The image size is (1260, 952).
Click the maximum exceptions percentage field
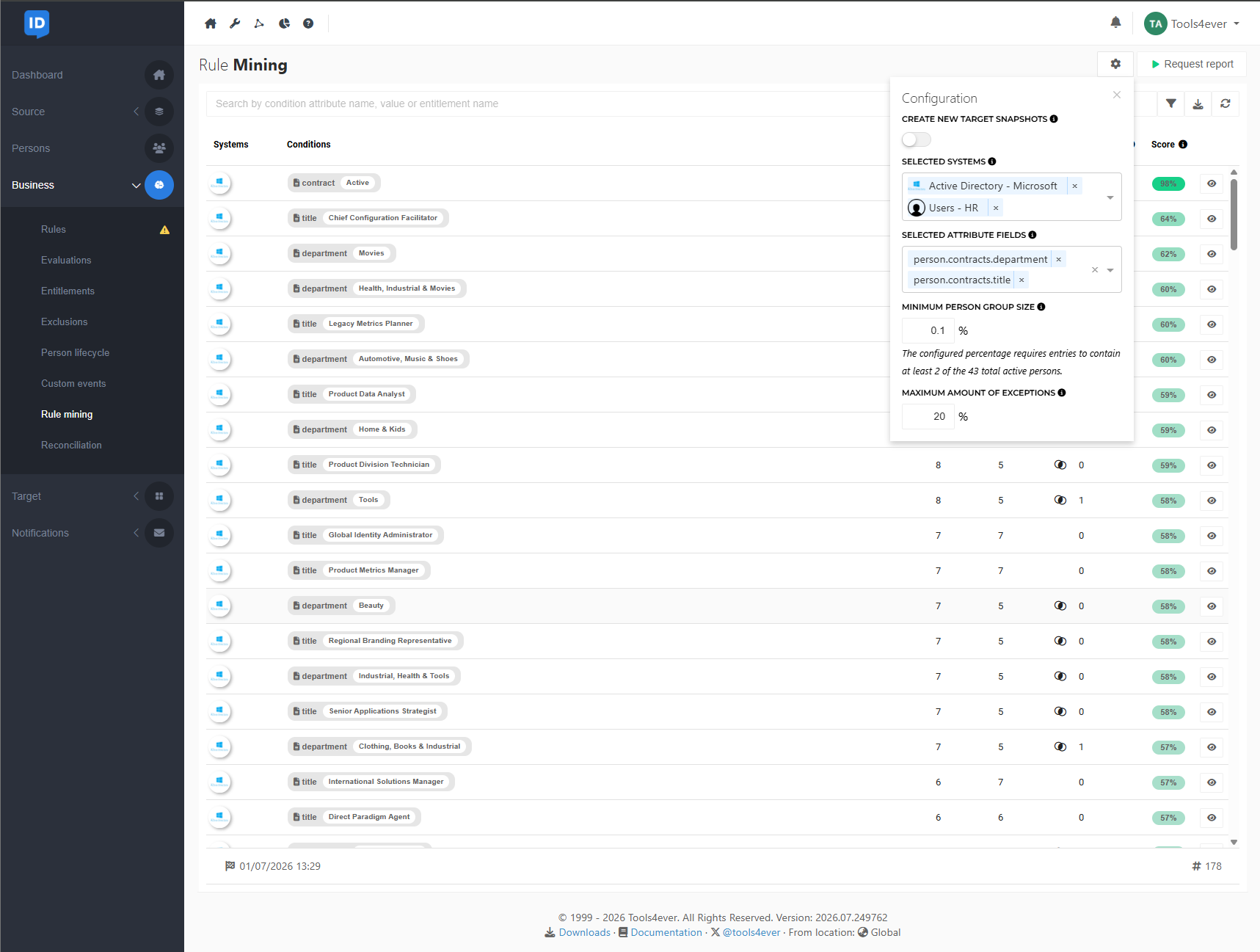928,416
